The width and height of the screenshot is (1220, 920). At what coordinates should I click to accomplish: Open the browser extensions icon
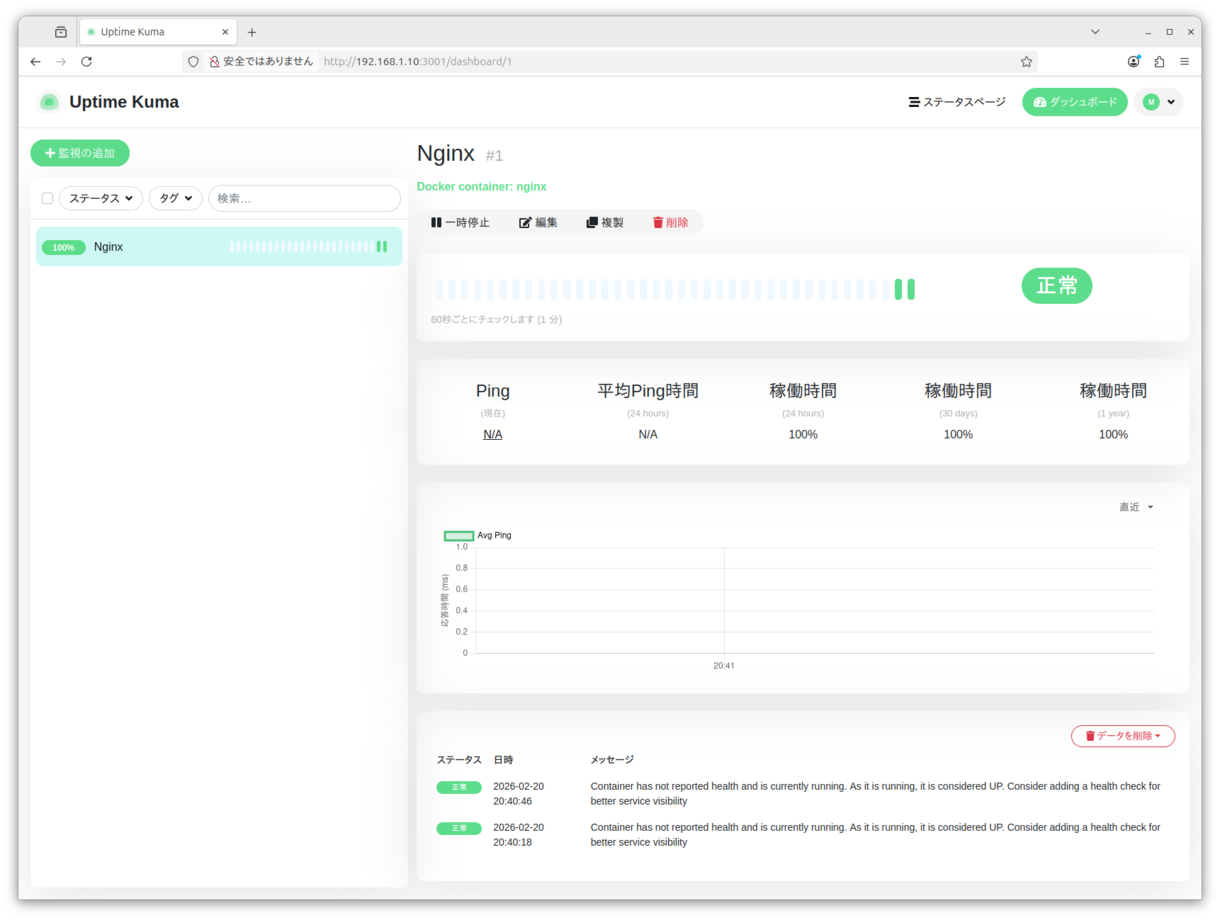pos(1159,62)
